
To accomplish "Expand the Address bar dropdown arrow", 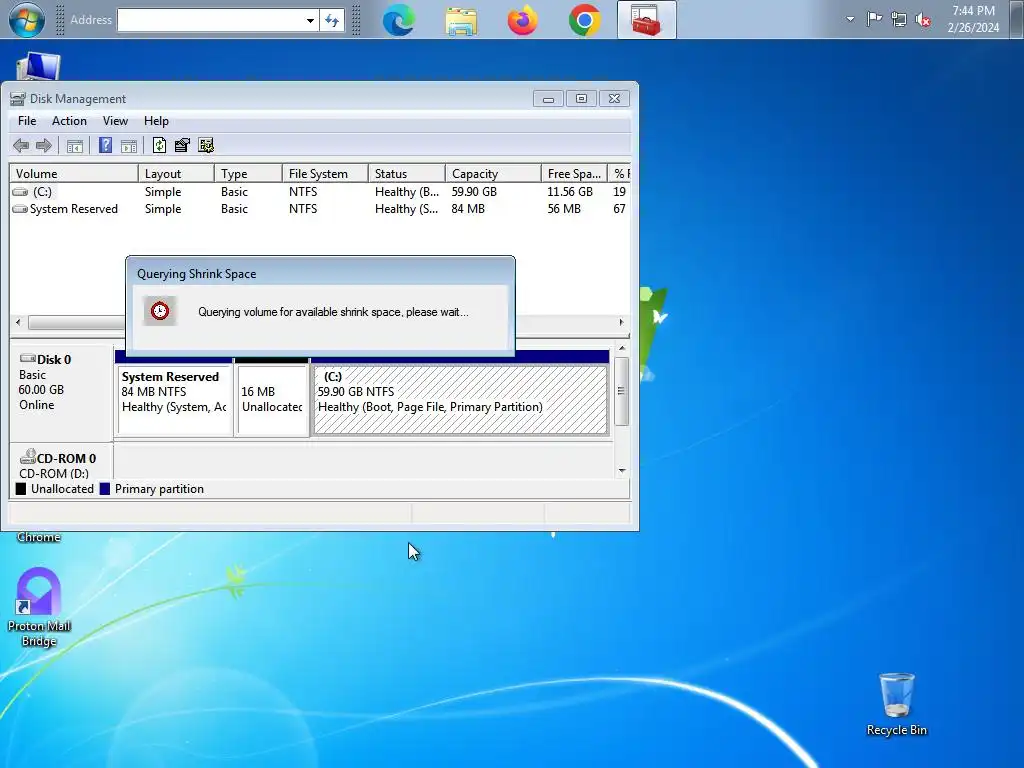I will [310, 20].
